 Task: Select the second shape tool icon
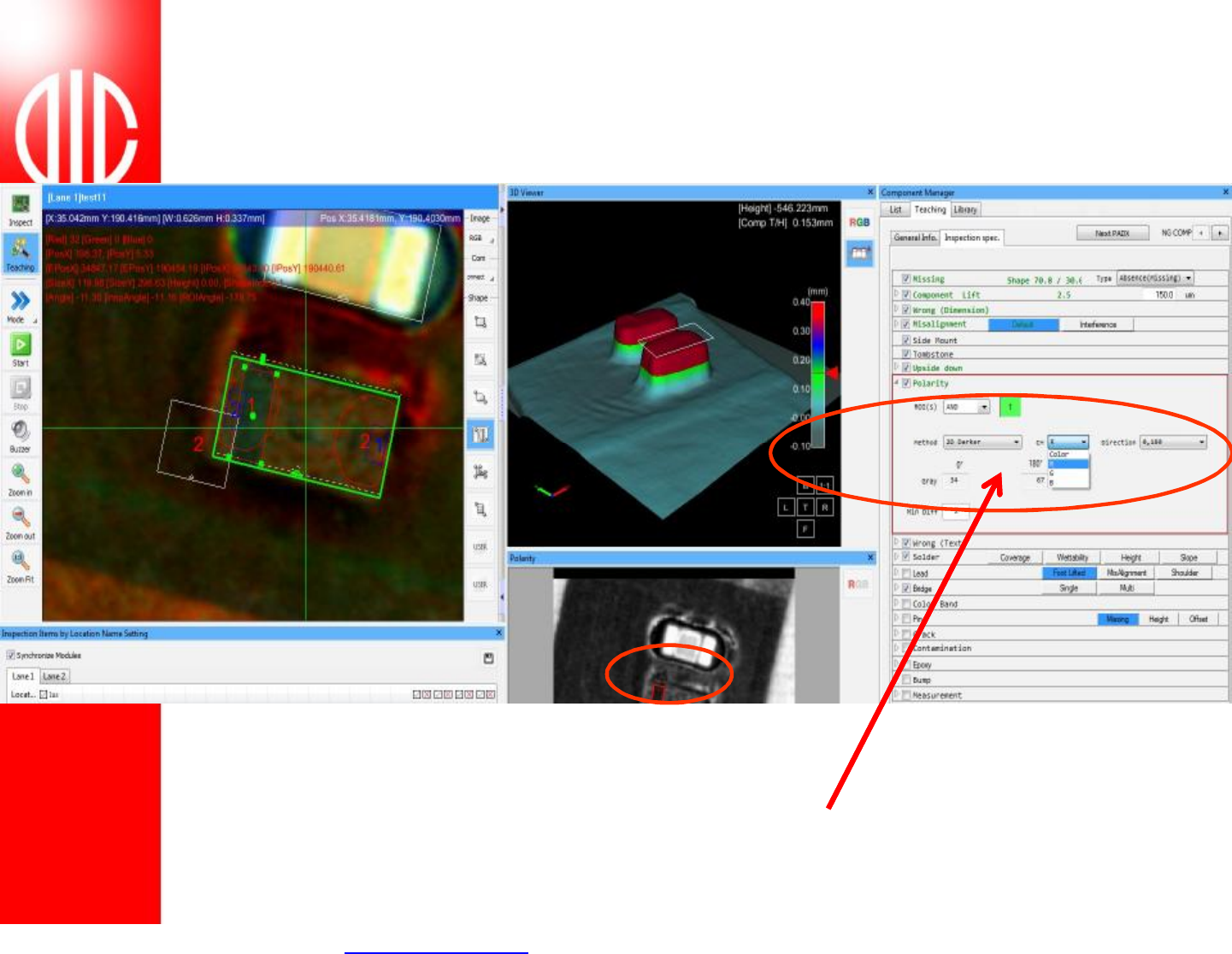(480, 360)
